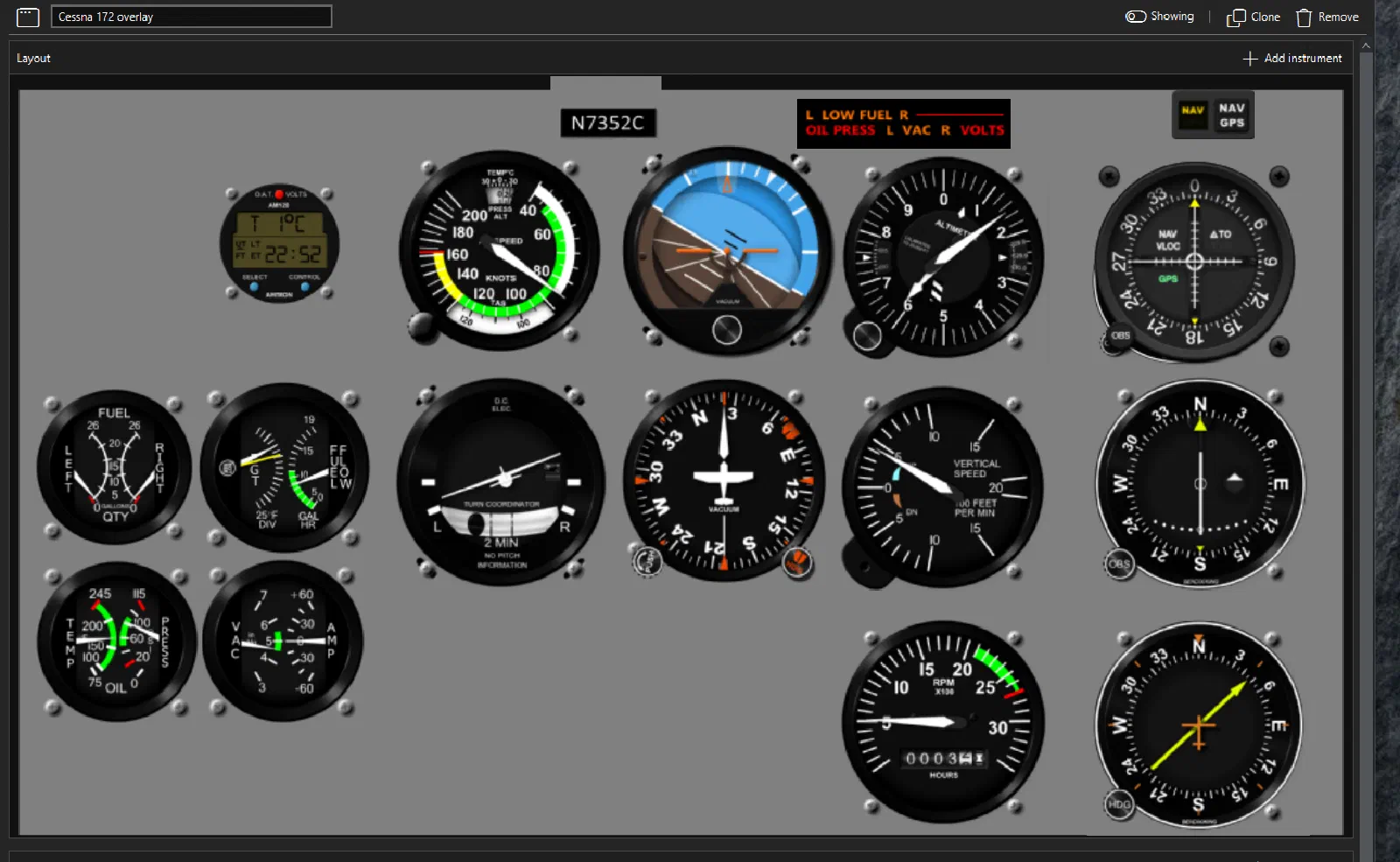Select the oil temp and pressure gauge
This screenshot has height=862, width=1400.
(x=116, y=641)
